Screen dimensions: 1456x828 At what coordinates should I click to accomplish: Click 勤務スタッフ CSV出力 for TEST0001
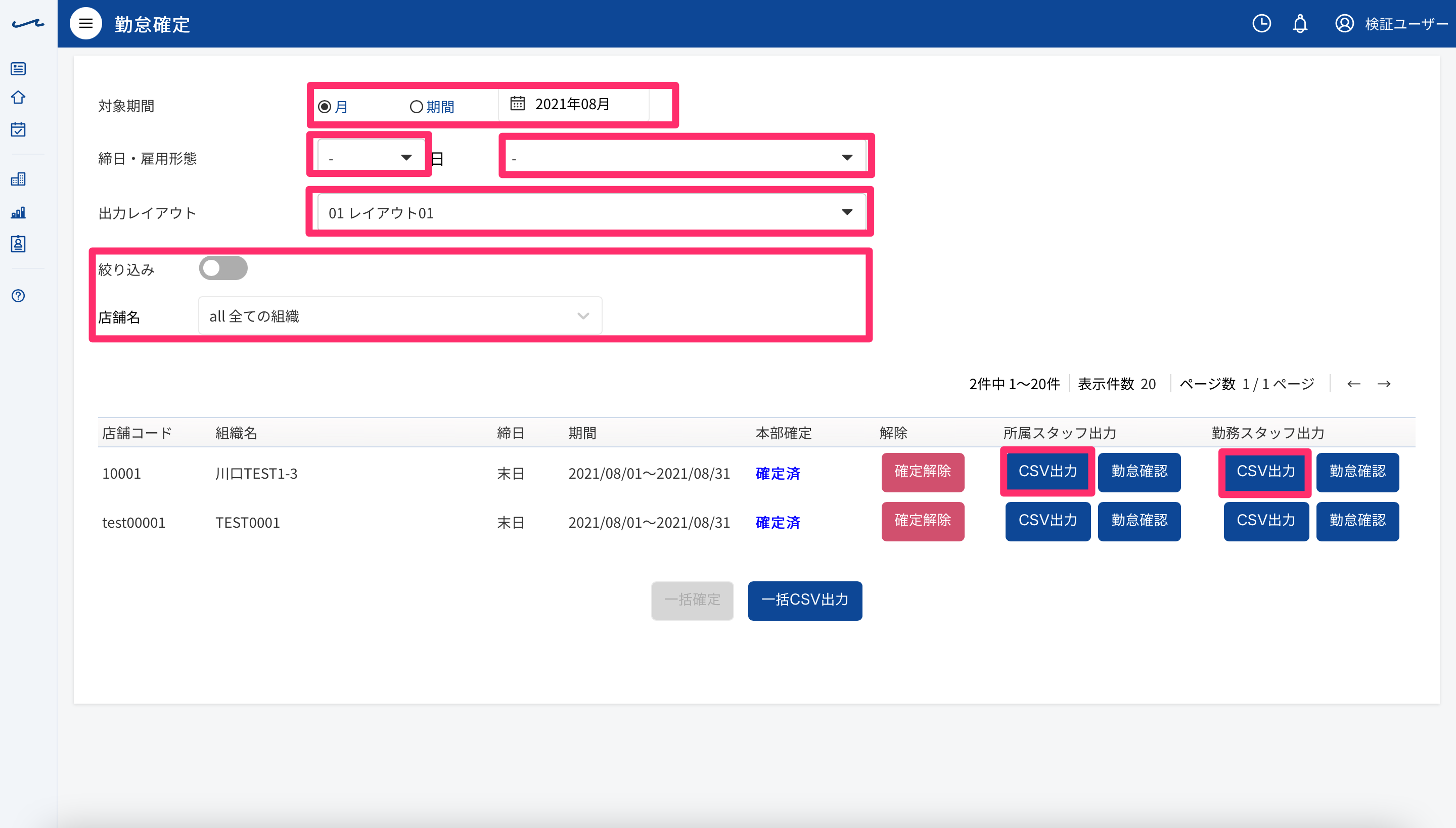[x=1266, y=521]
